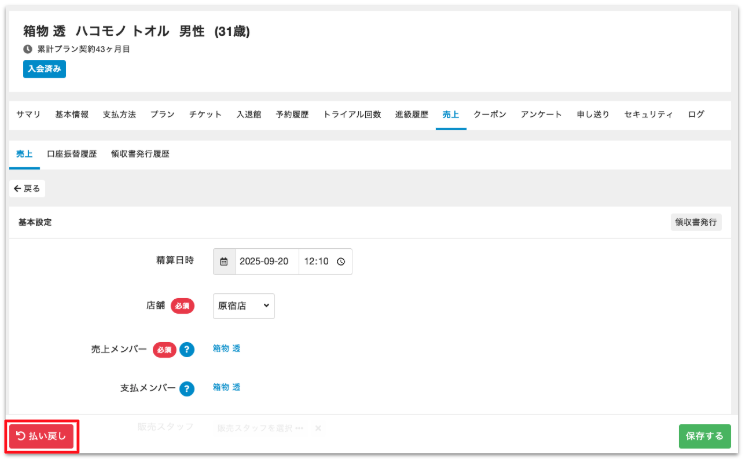The image size is (744, 459).
Task: Open the 領収書発行履歴 sub-tab
Action: (140, 154)
